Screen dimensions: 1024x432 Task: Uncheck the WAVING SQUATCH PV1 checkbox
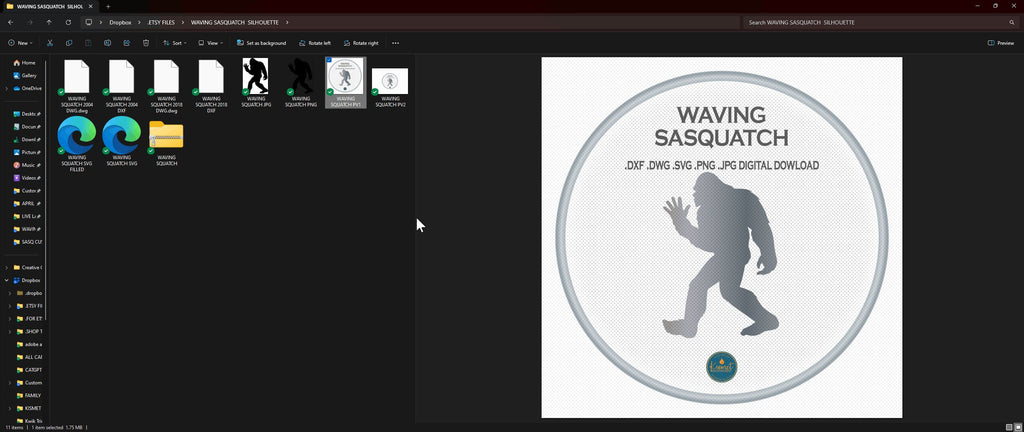click(328, 60)
